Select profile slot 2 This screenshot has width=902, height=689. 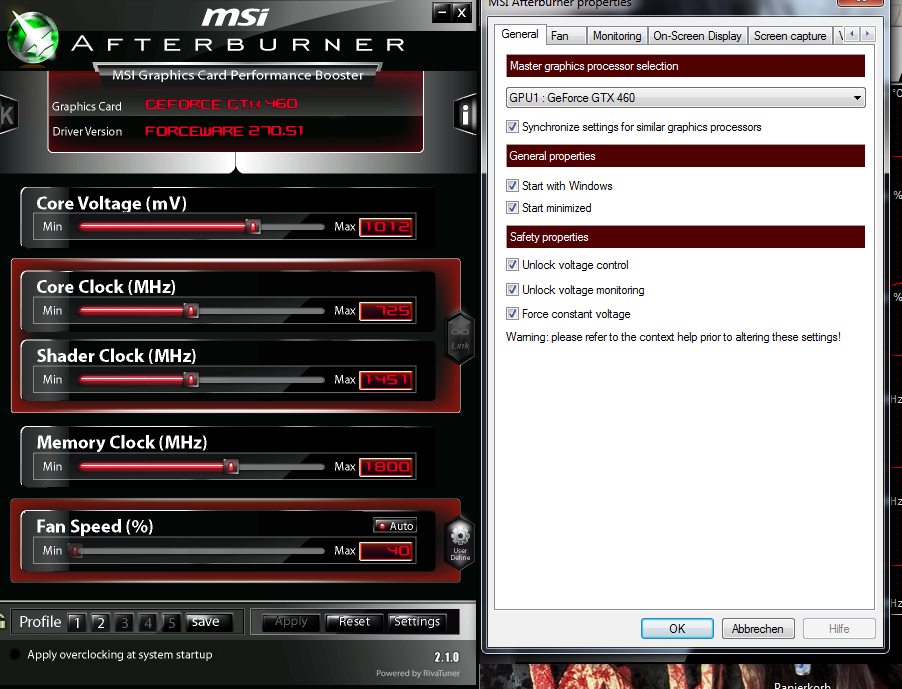point(100,622)
